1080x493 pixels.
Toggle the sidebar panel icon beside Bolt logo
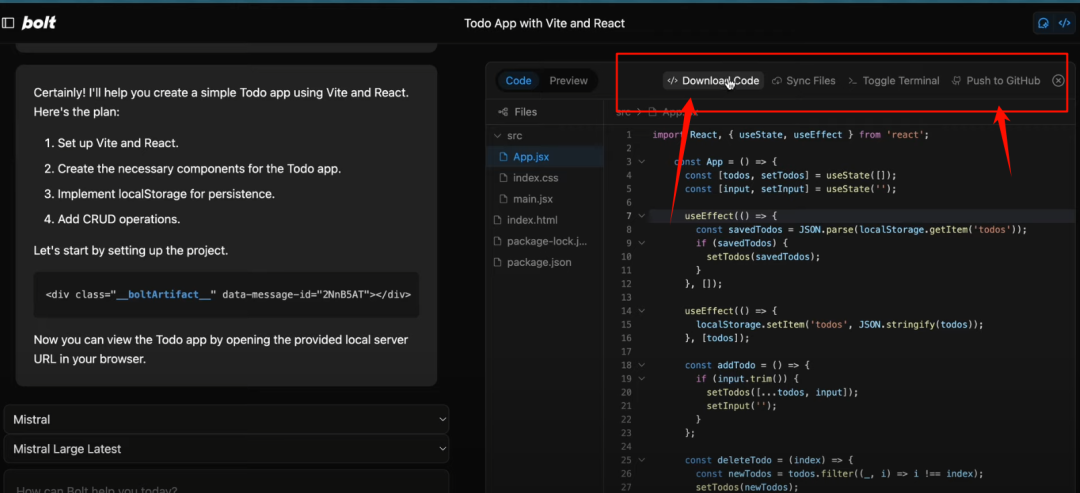tap(8, 23)
